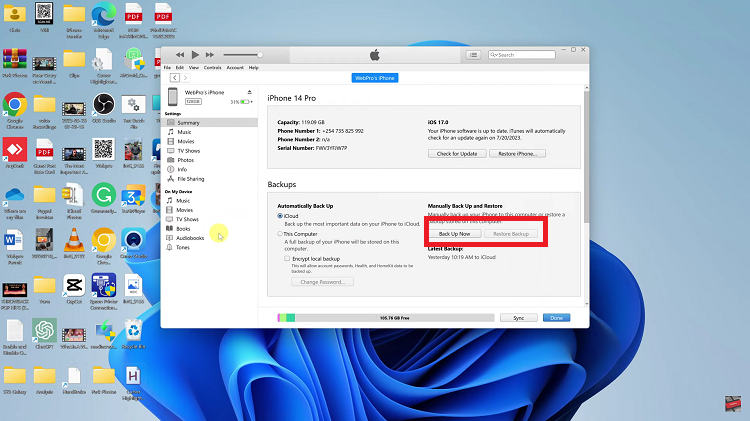Click the Check for Update button
Screen dimensions: 750x421
pos(457,154)
